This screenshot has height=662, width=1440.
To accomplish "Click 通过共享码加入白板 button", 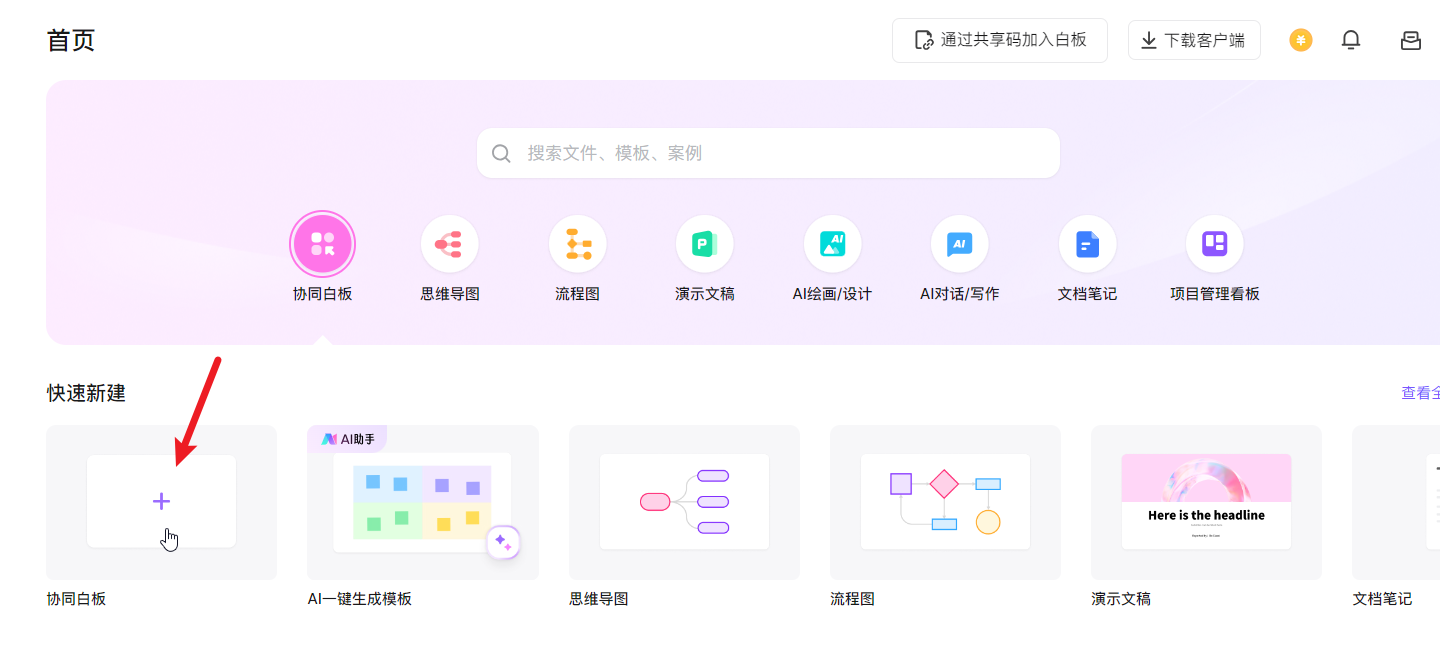I will click(1000, 40).
